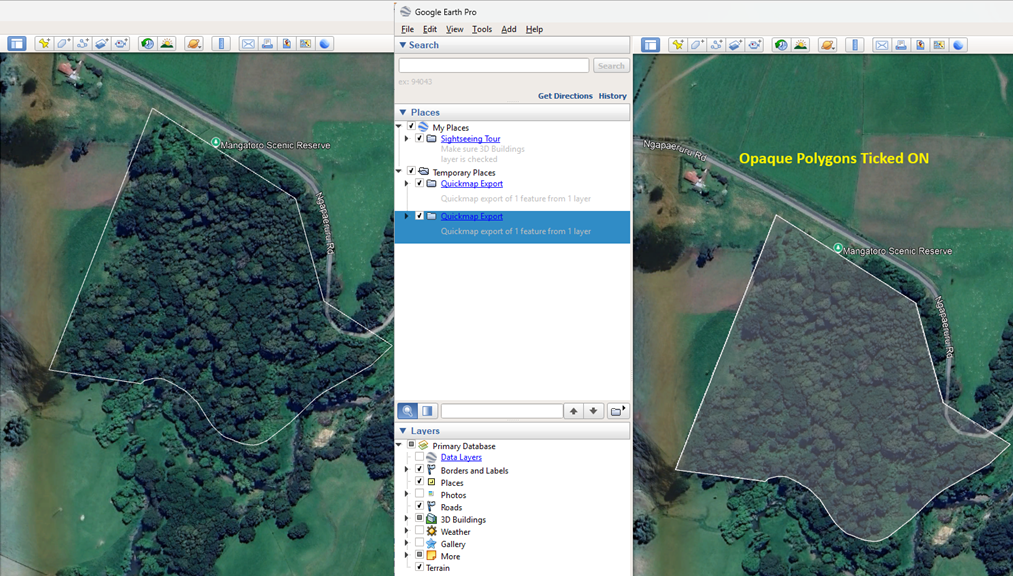Click the Get Directions link
The image size is (1013, 579).
click(565, 96)
